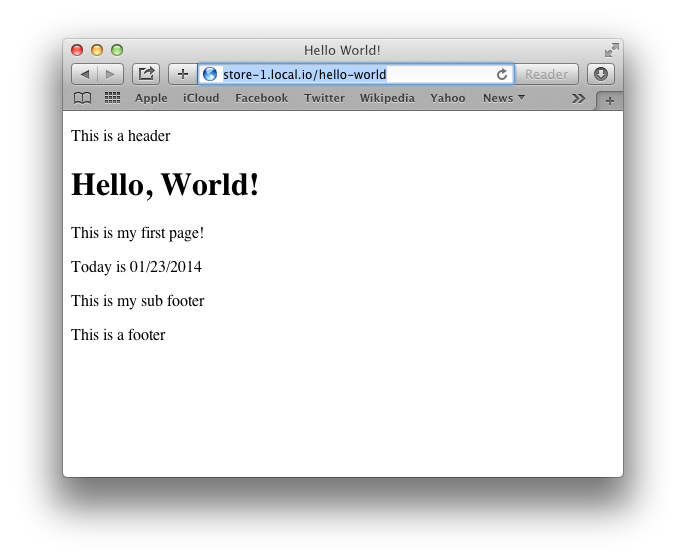
Task: Open the Downloads button
Action: (x=601, y=74)
